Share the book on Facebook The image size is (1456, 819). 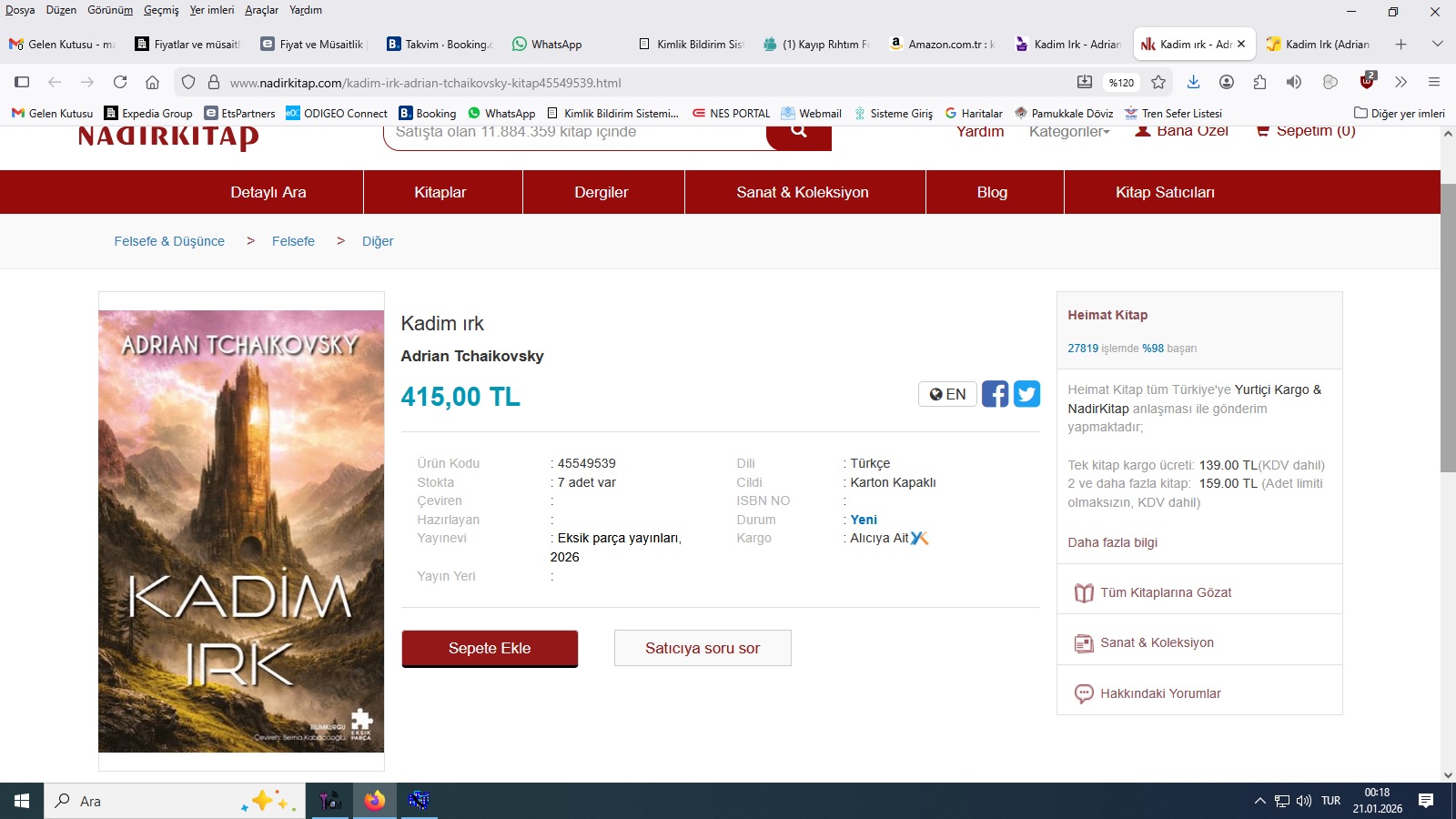pyautogui.click(x=995, y=394)
